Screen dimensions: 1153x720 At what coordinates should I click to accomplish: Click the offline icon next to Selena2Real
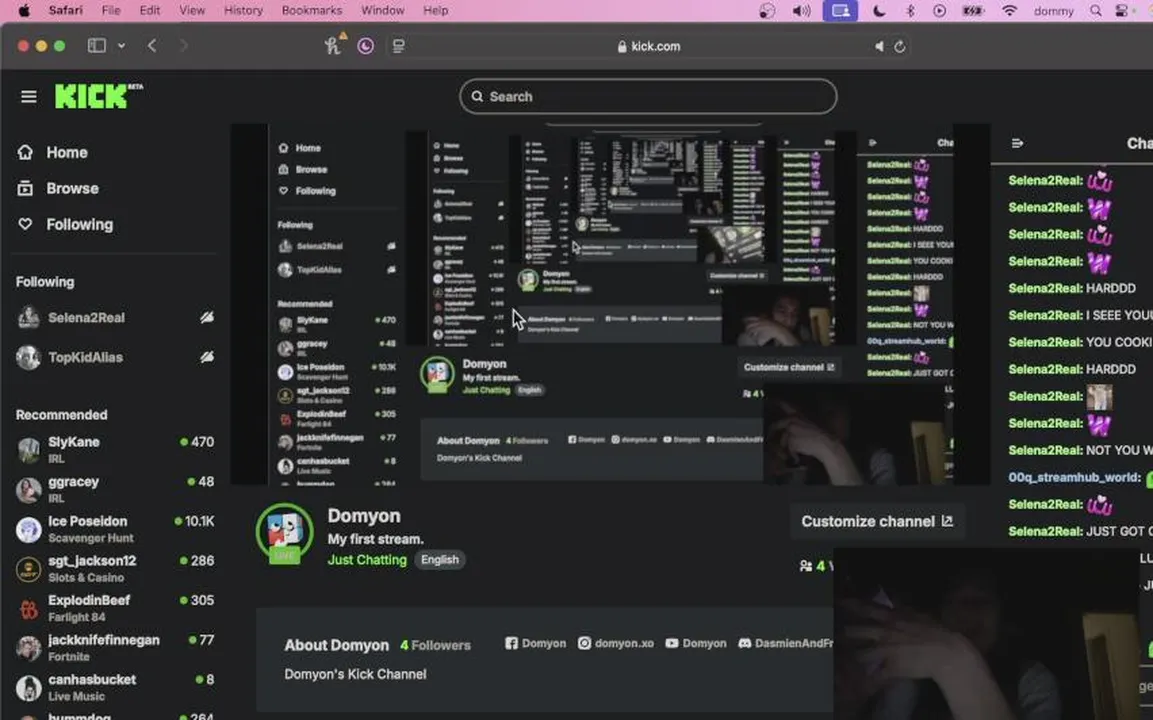pos(207,318)
